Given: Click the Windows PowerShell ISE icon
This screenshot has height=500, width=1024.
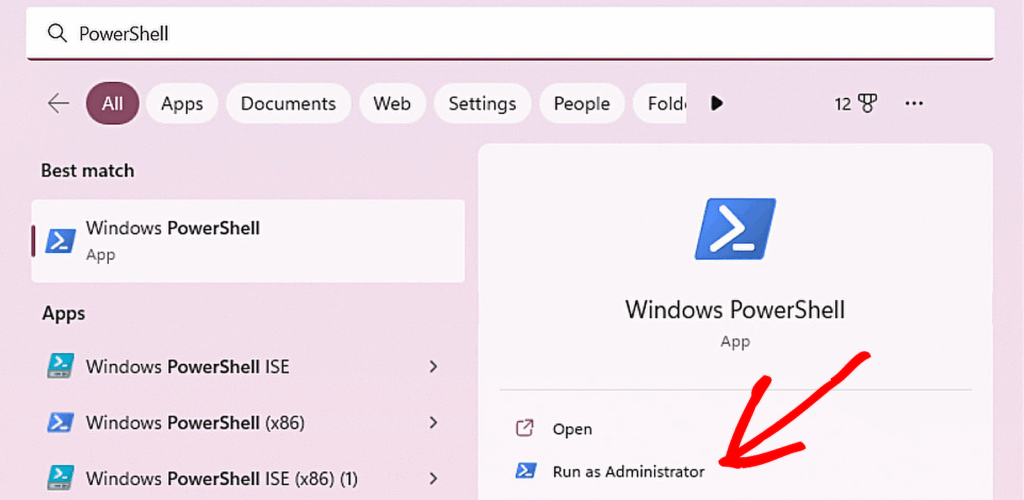Looking at the screenshot, I should click(61, 366).
